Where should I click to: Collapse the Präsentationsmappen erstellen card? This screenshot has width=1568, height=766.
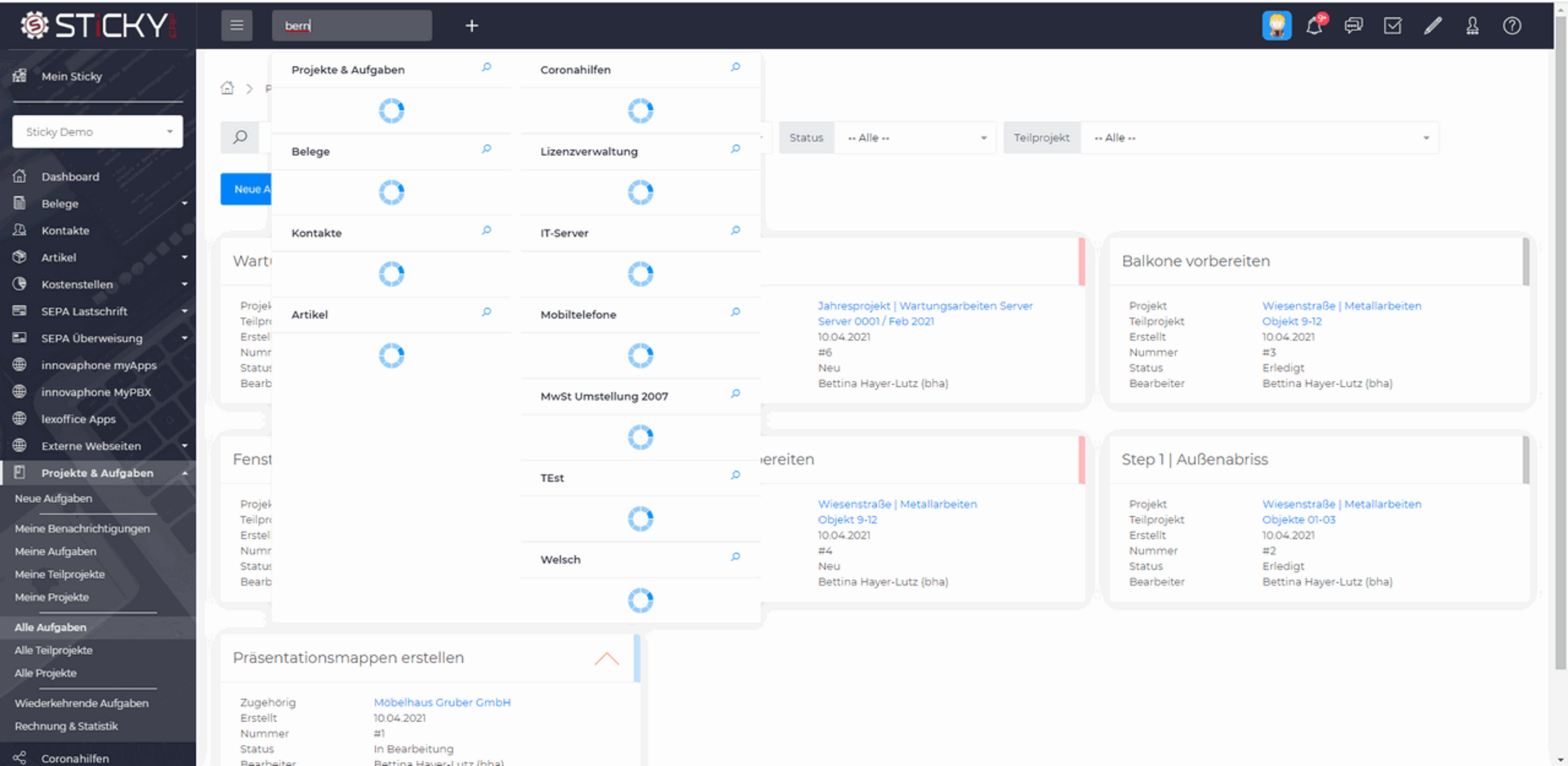tap(606, 659)
